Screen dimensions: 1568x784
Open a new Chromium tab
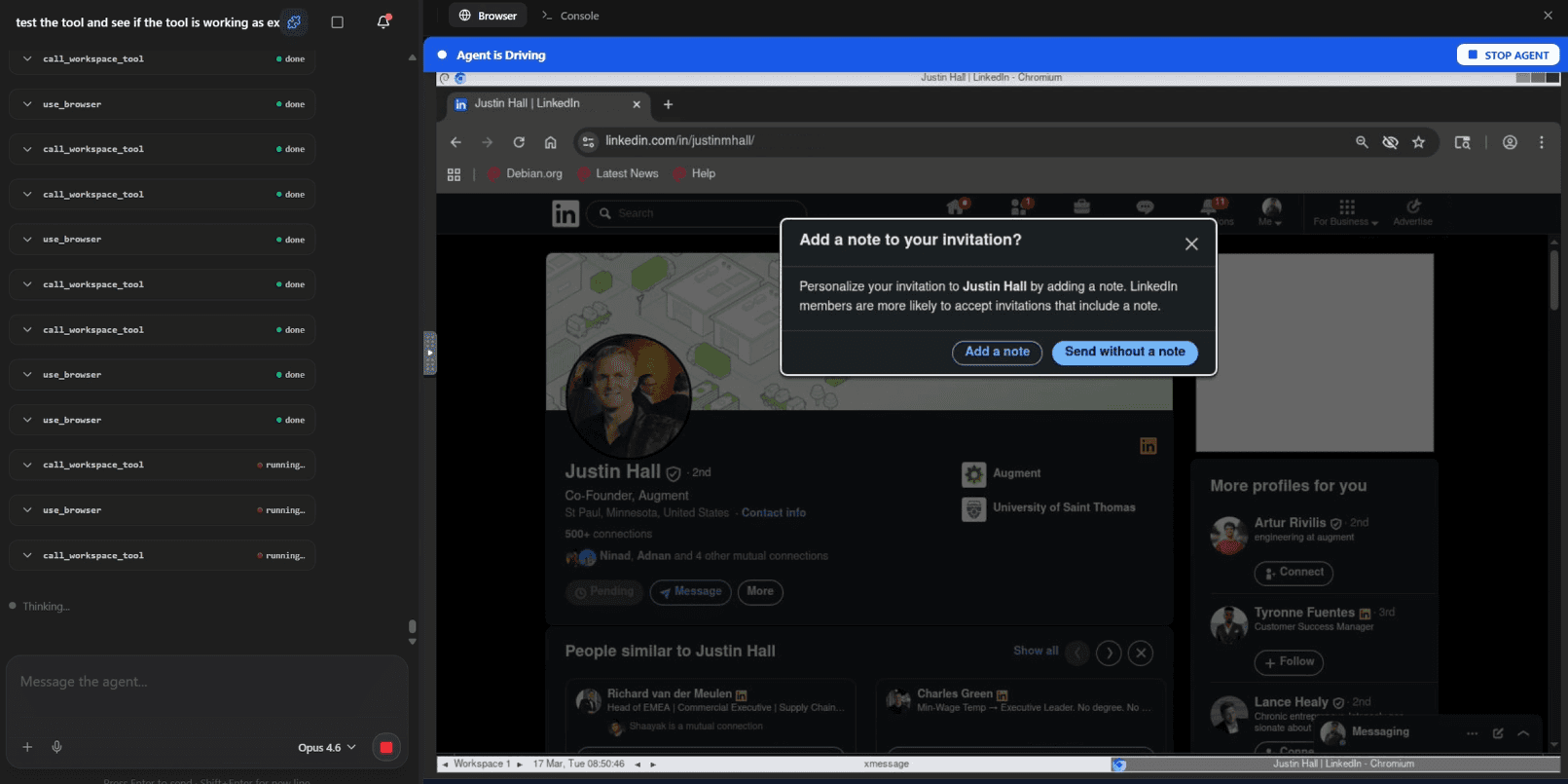point(668,104)
